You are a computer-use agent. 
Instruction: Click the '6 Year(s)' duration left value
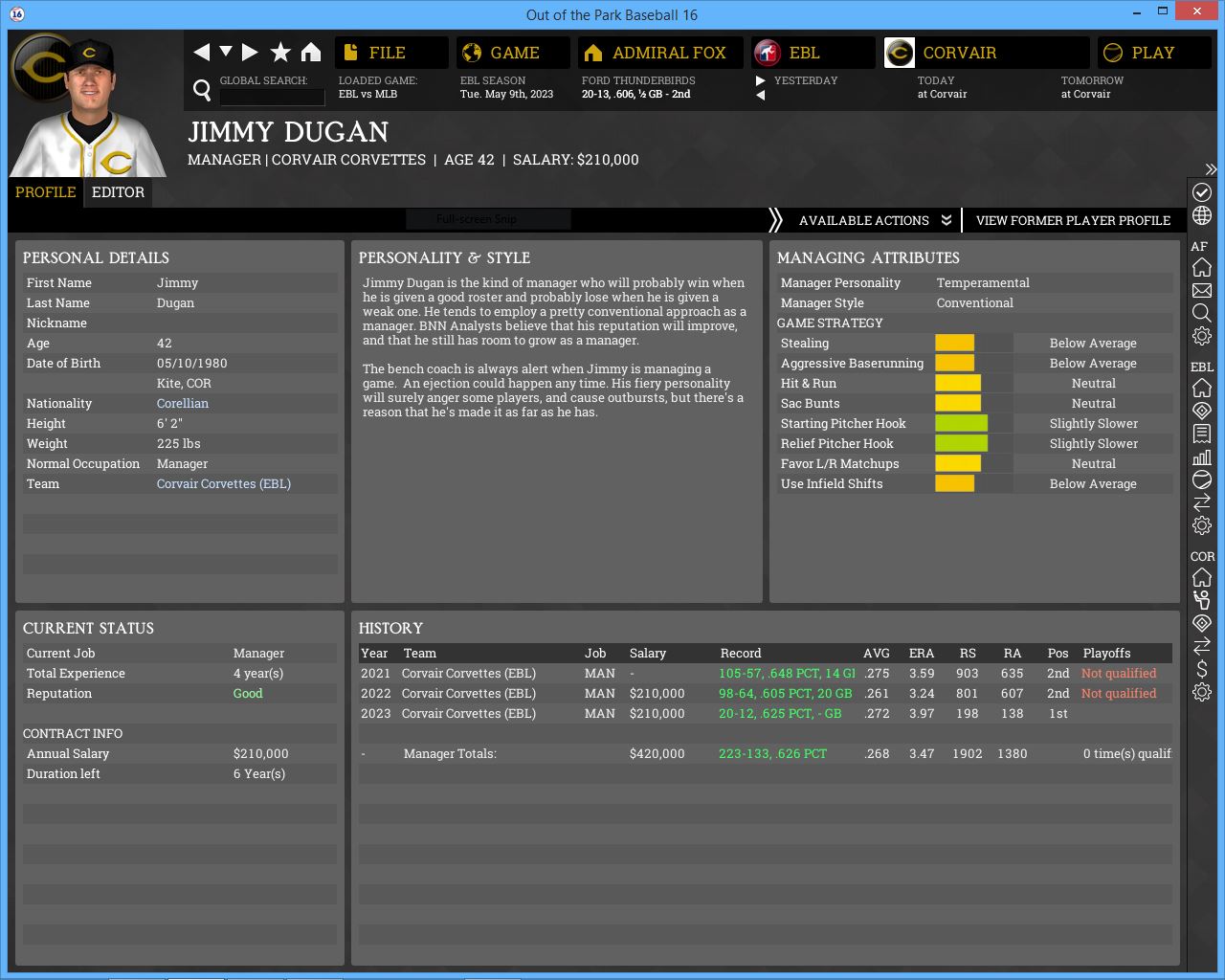(259, 774)
